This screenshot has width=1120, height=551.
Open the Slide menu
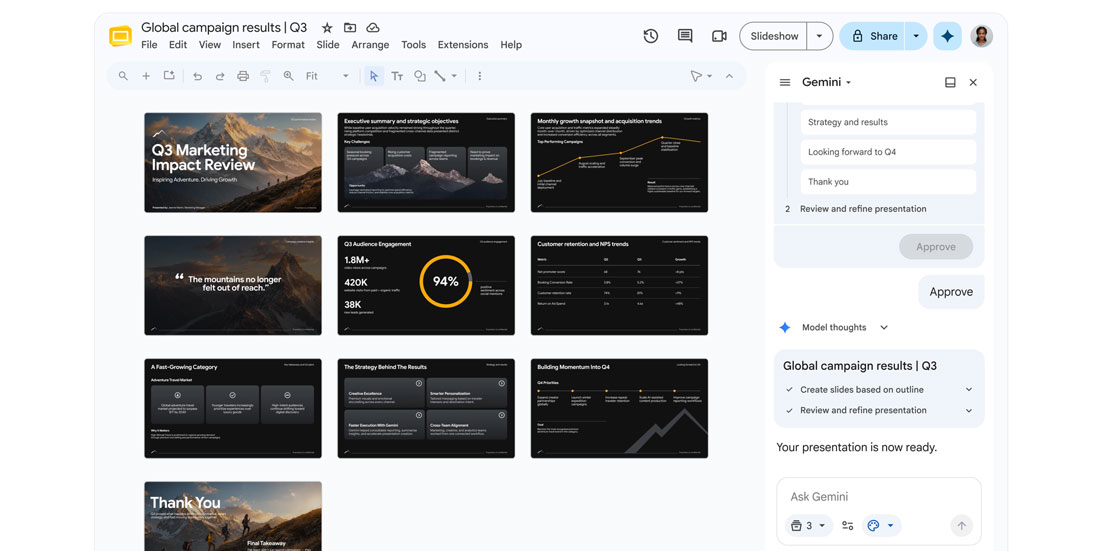coord(328,44)
